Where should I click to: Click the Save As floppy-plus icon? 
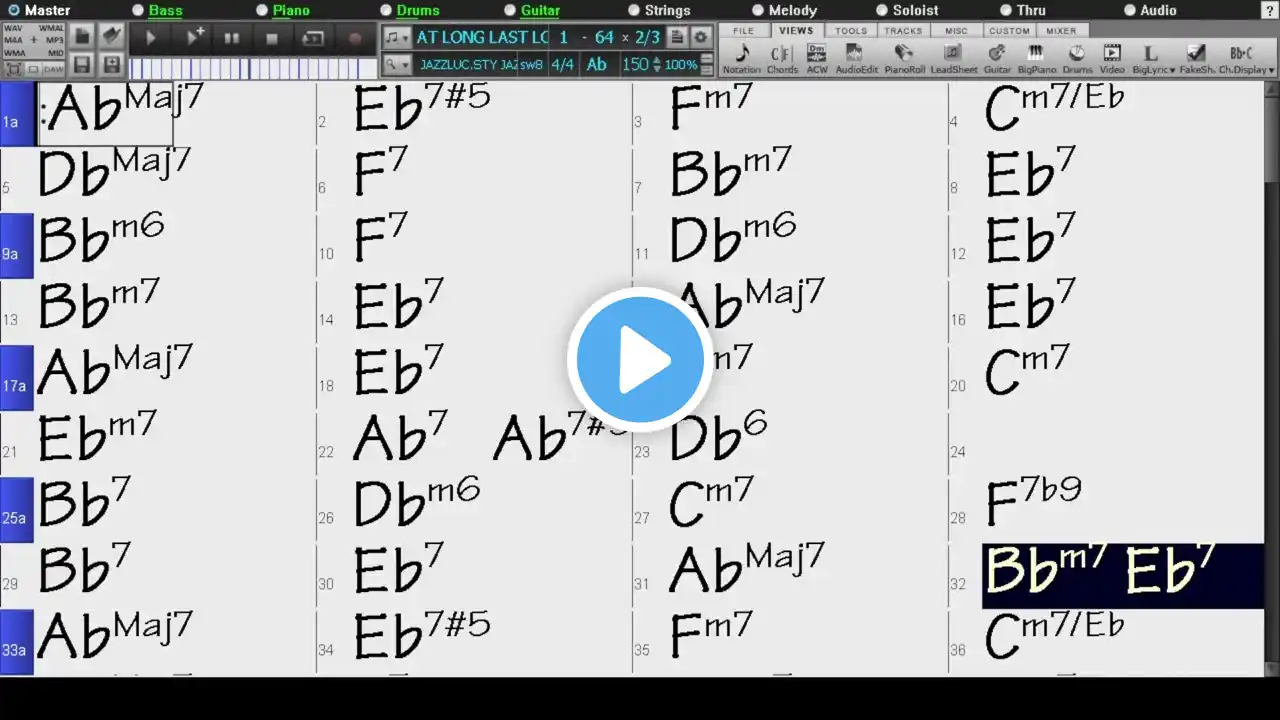point(112,66)
